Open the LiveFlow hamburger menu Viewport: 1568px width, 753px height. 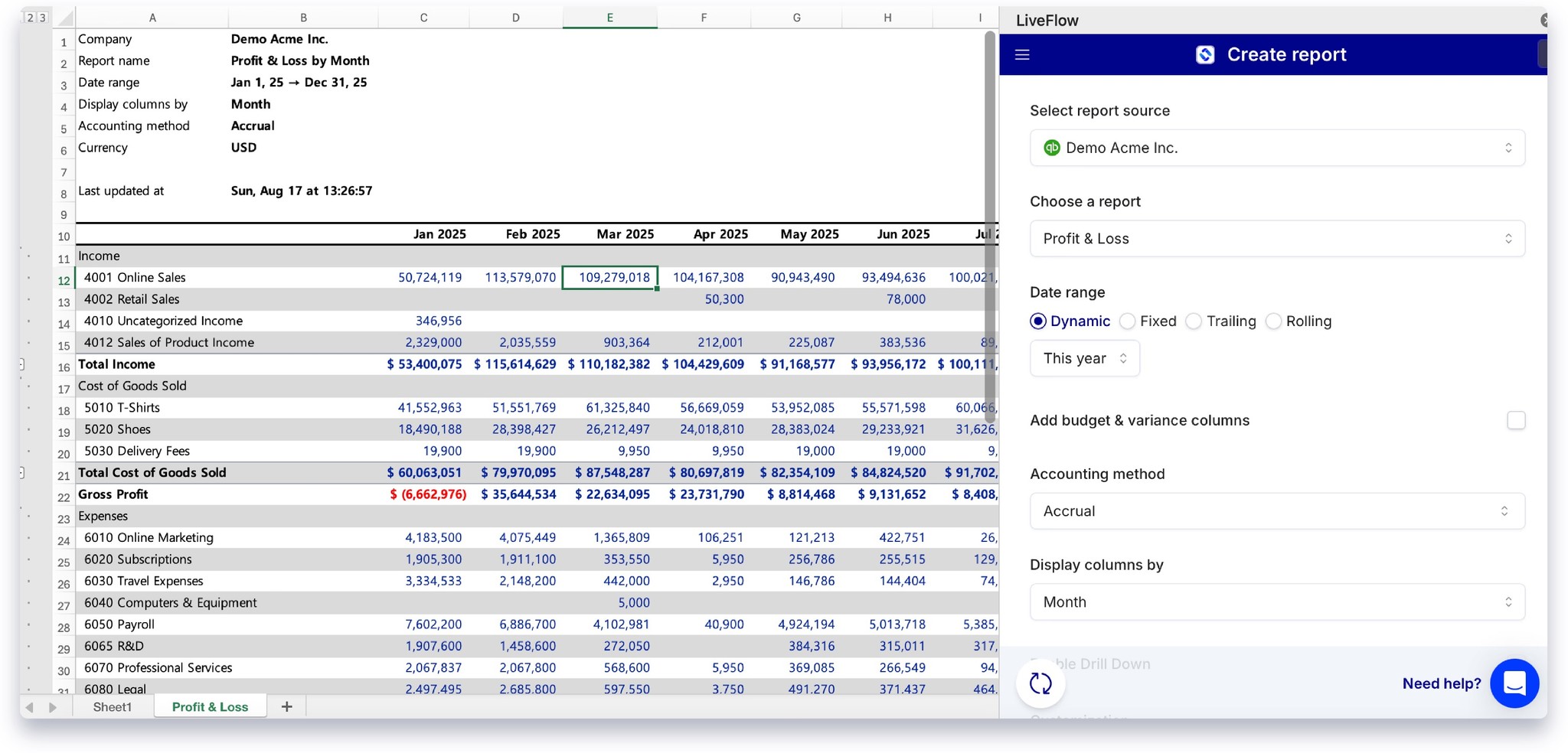pyautogui.click(x=1022, y=54)
